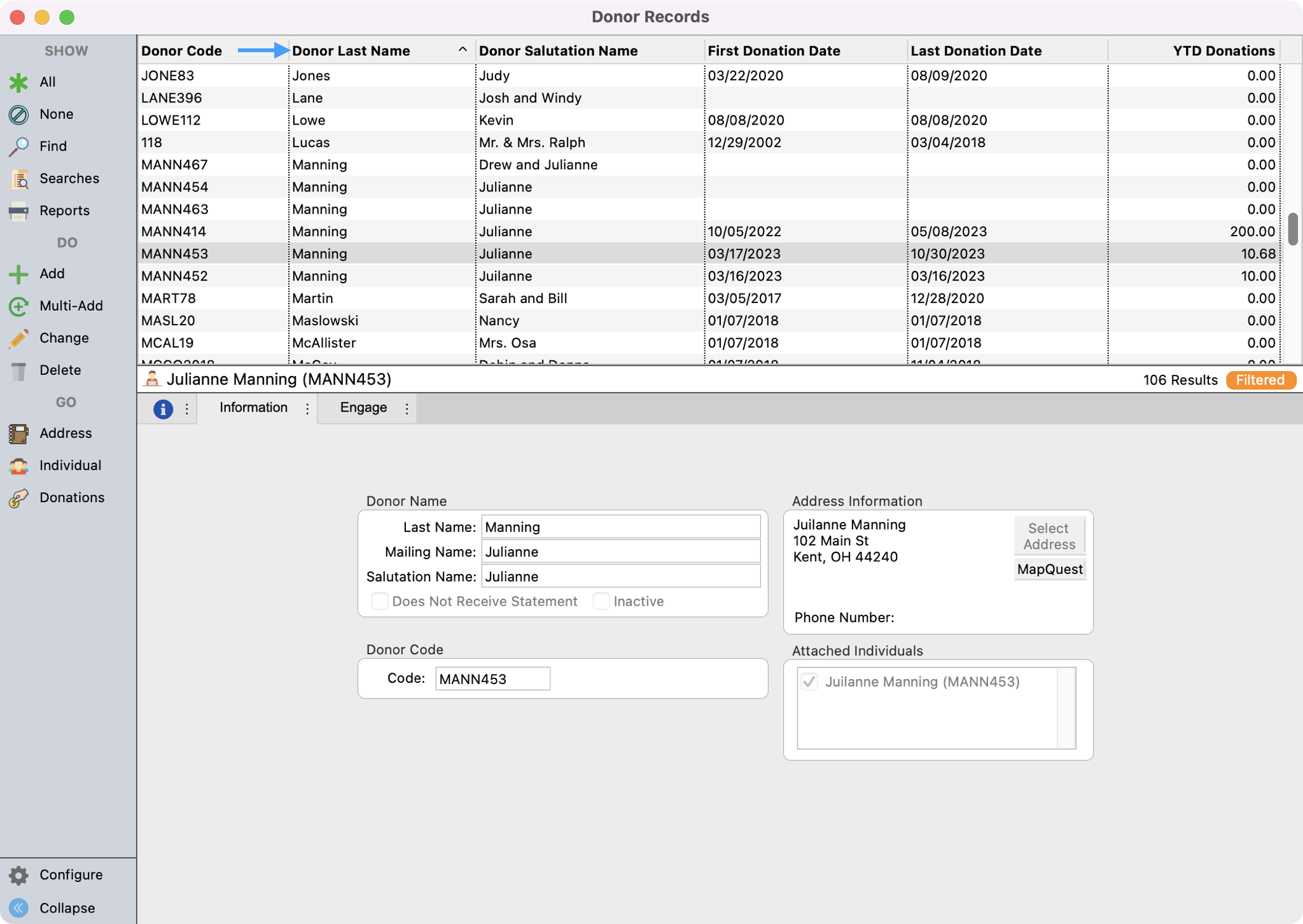Click the Delete trash icon
1303x924 pixels.
point(18,370)
